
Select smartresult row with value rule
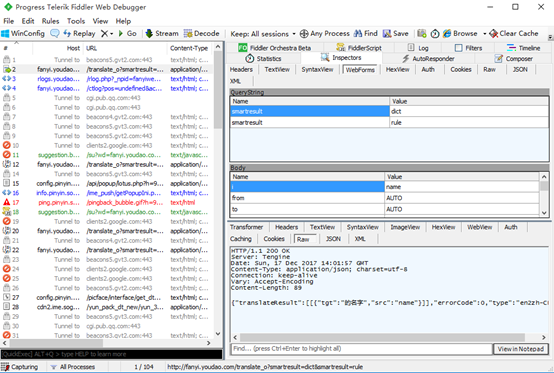pos(389,123)
